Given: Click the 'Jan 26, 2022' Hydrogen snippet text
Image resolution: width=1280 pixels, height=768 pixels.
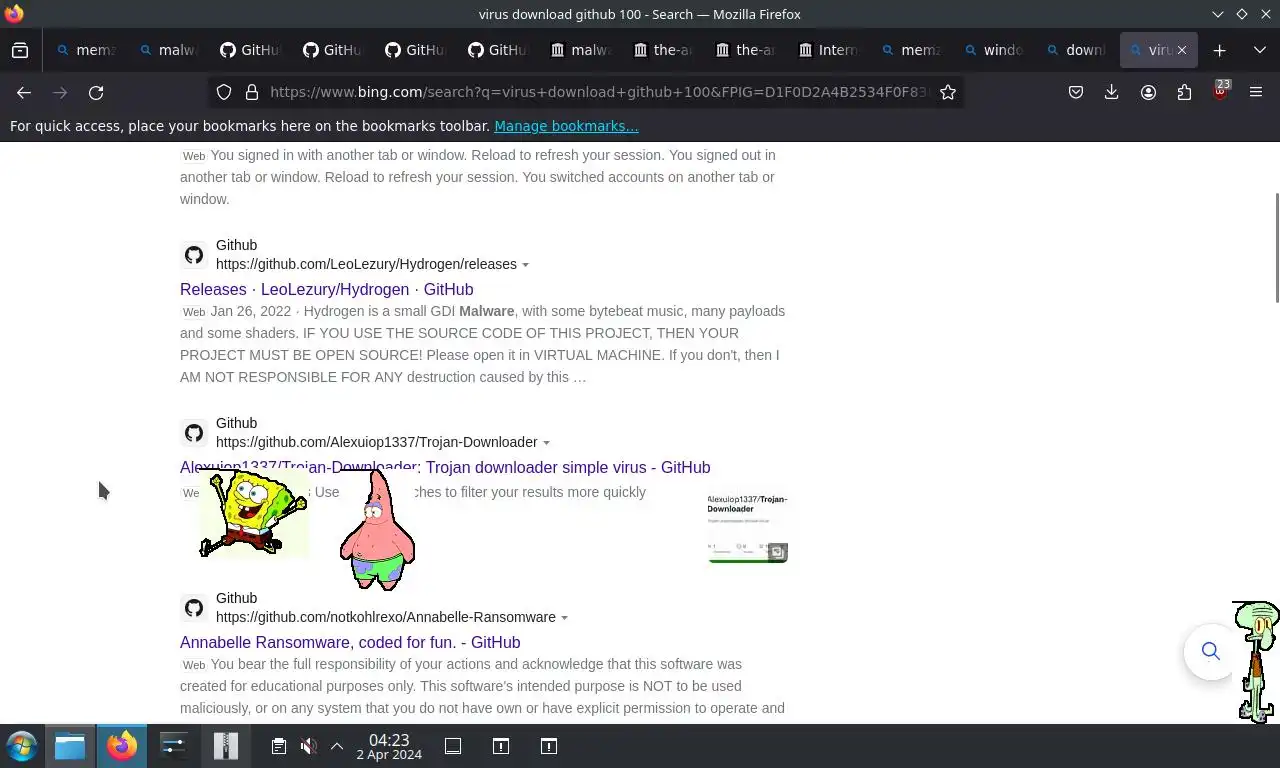Looking at the screenshot, I should coord(251,311).
